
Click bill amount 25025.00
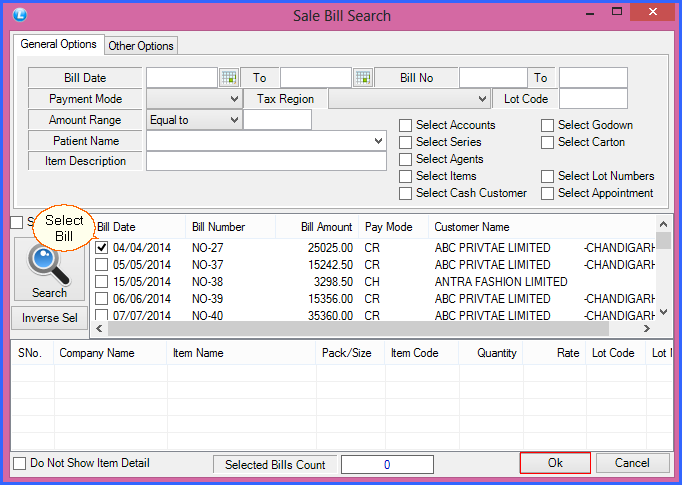pyautogui.click(x=330, y=248)
